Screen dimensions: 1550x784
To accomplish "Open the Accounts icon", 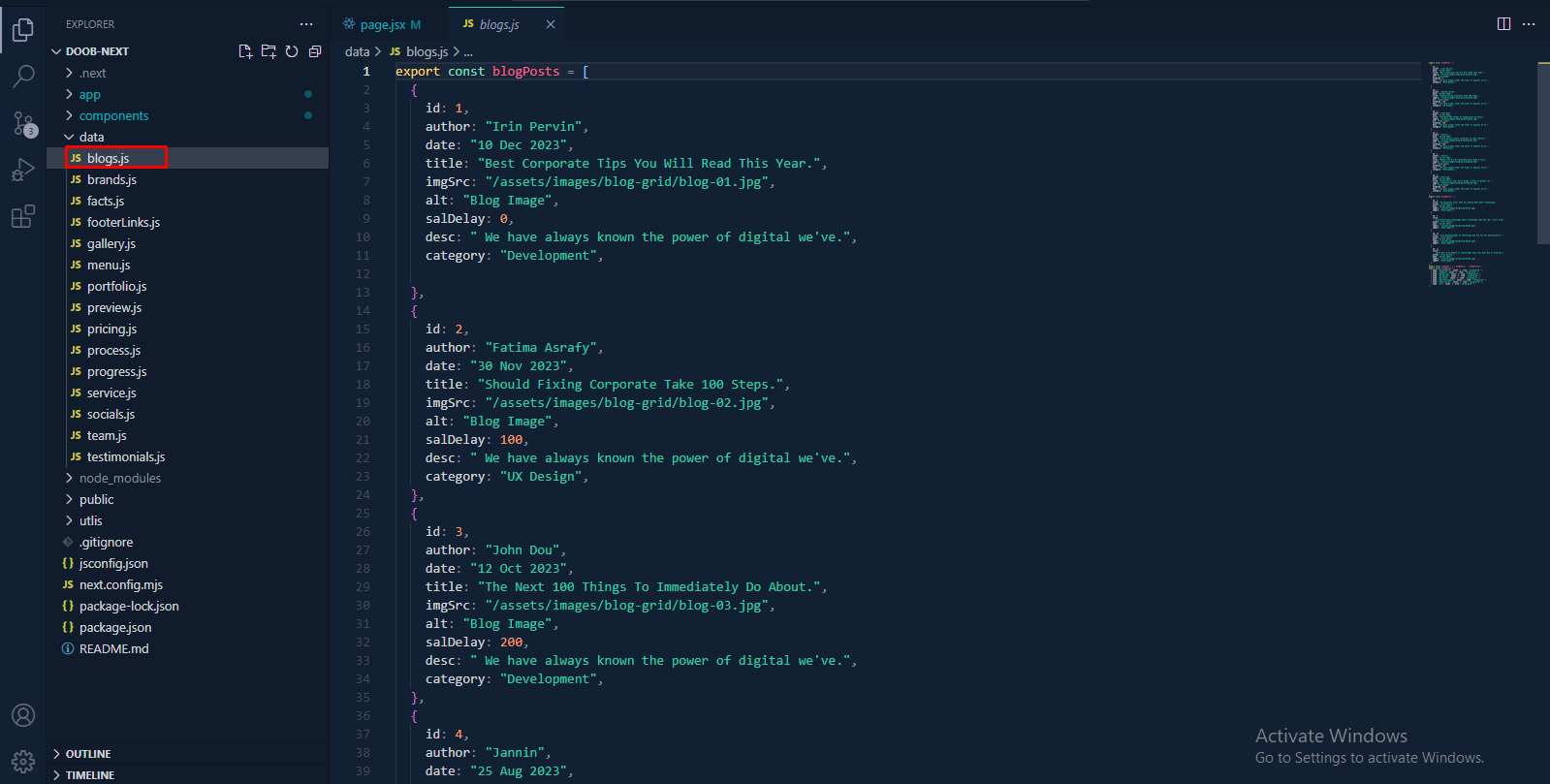I will pyautogui.click(x=23, y=715).
